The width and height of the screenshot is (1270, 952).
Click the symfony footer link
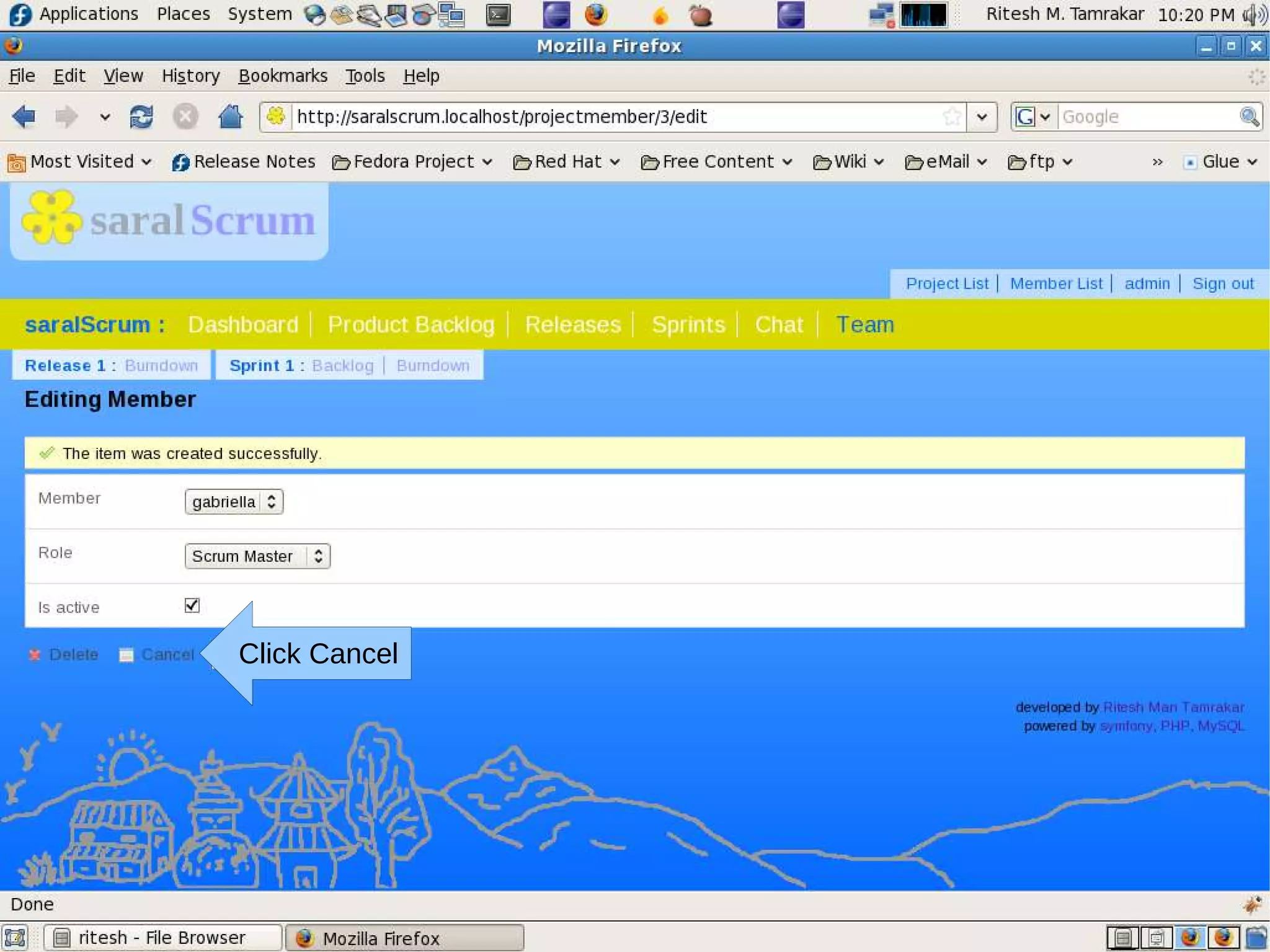coord(1126,726)
